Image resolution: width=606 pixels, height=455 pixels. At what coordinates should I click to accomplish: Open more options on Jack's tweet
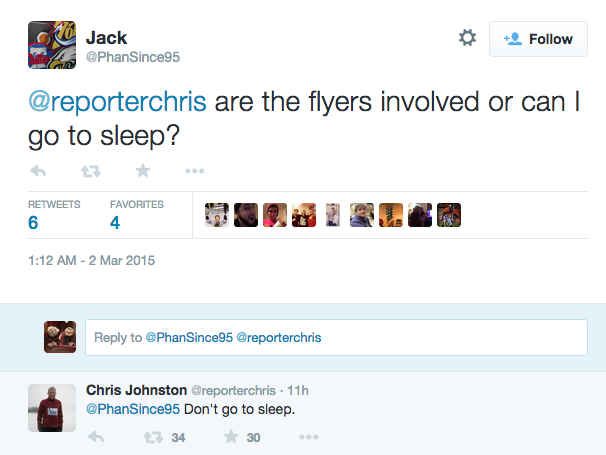pos(195,171)
